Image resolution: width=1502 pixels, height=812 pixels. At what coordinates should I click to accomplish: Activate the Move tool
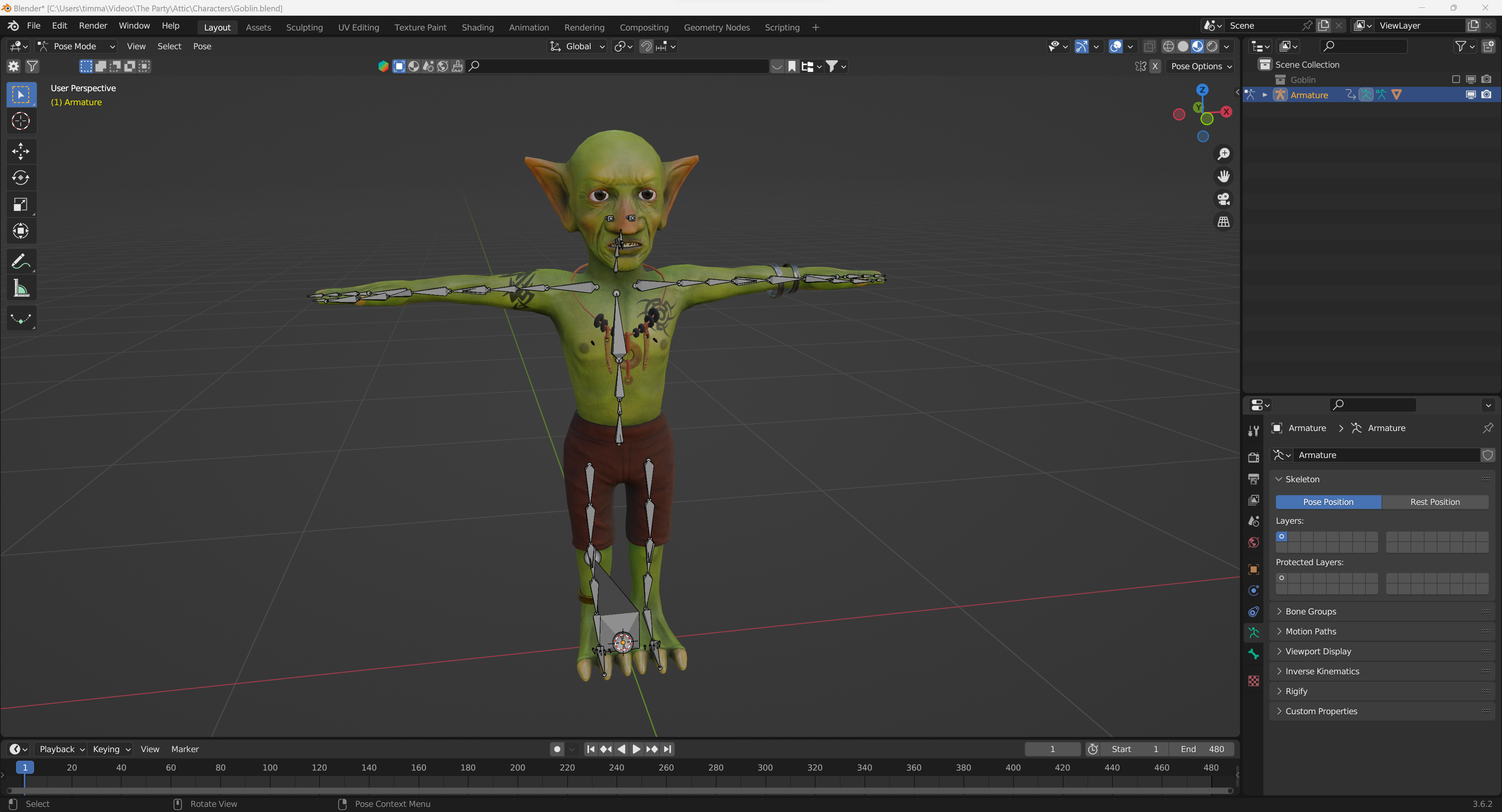coord(21,151)
